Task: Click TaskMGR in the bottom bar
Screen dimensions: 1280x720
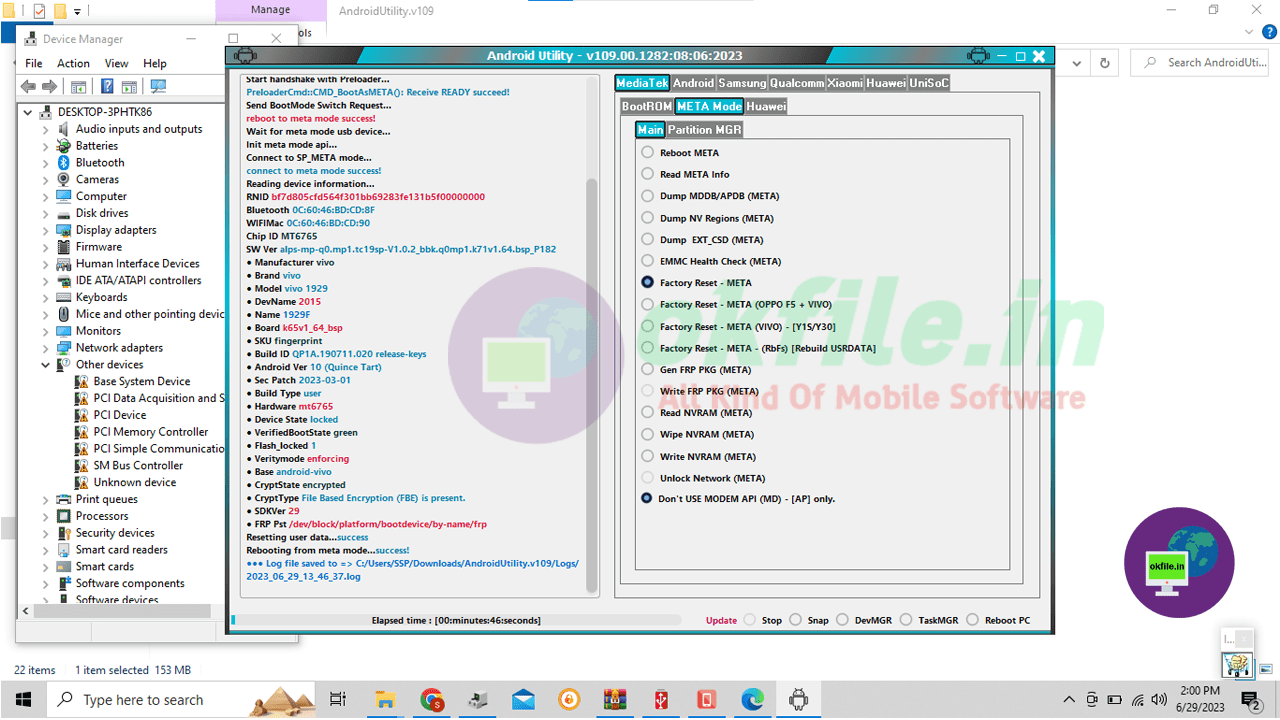Action: 929,620
